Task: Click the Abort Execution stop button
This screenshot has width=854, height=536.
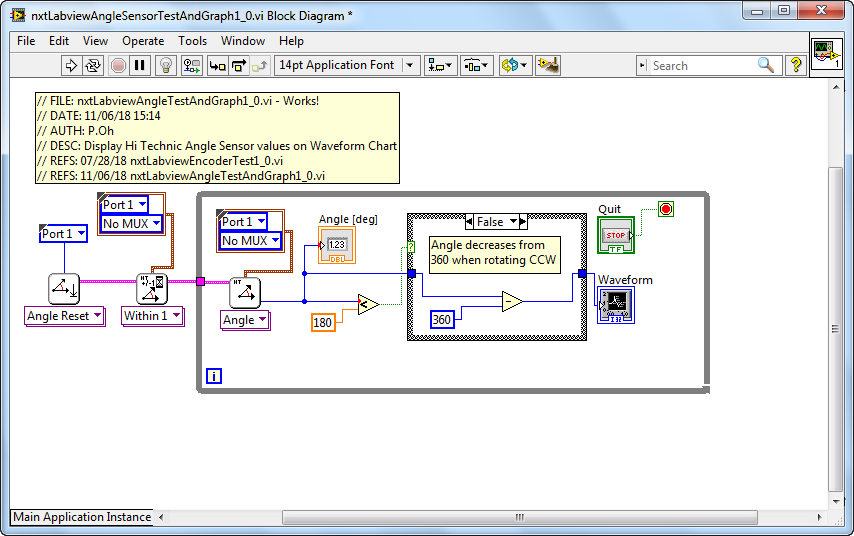Action: pos(118,66)
